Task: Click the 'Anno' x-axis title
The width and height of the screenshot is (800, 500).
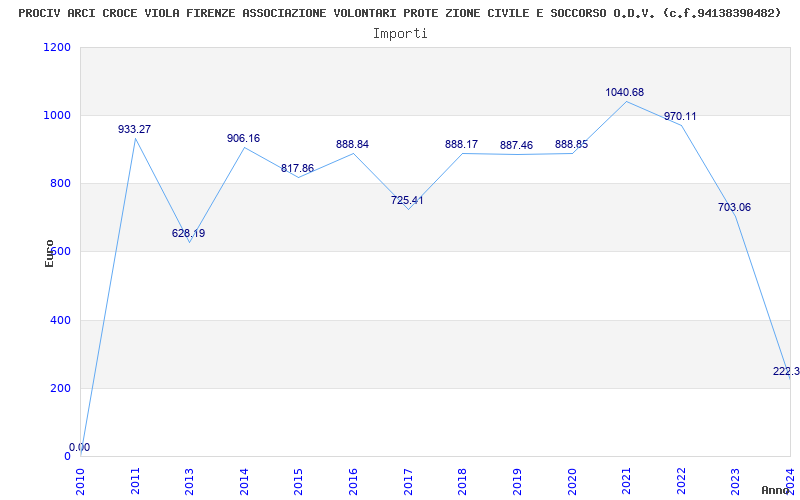Action: (774, 490)
